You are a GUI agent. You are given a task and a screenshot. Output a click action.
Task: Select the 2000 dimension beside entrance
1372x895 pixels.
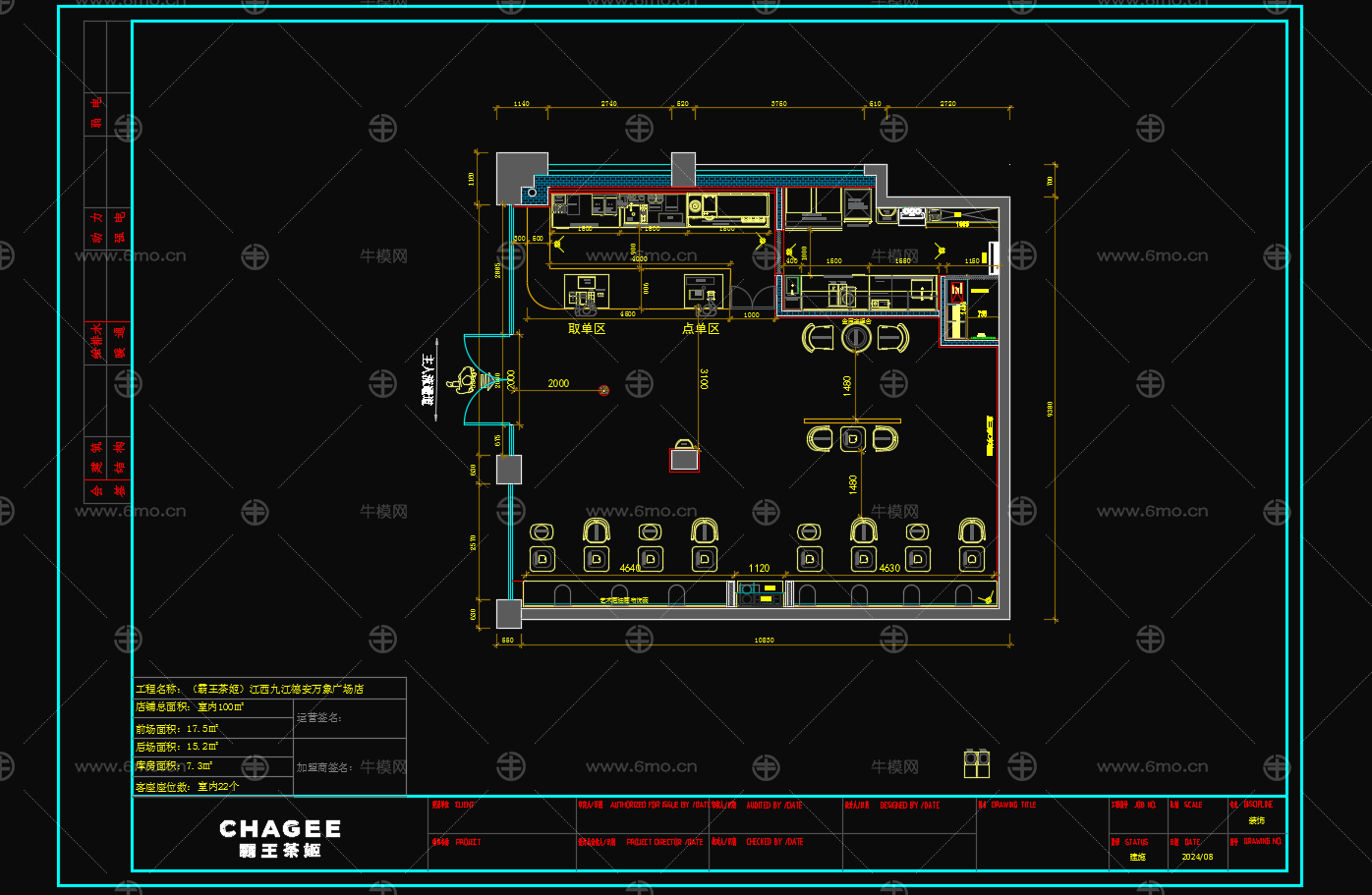click(x=558, y=383)
